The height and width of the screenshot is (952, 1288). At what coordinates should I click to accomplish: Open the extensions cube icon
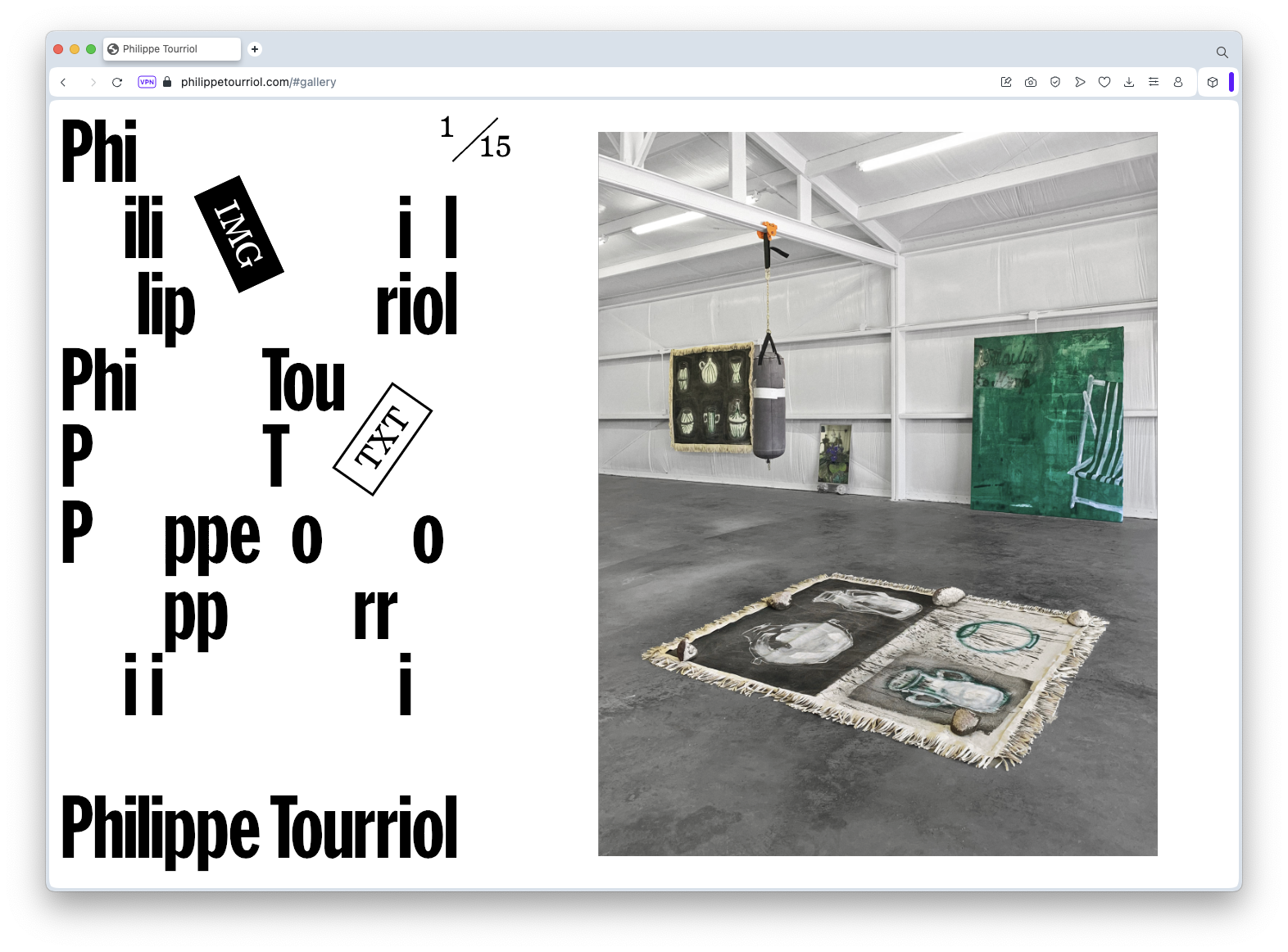[x=1213, y=82]
